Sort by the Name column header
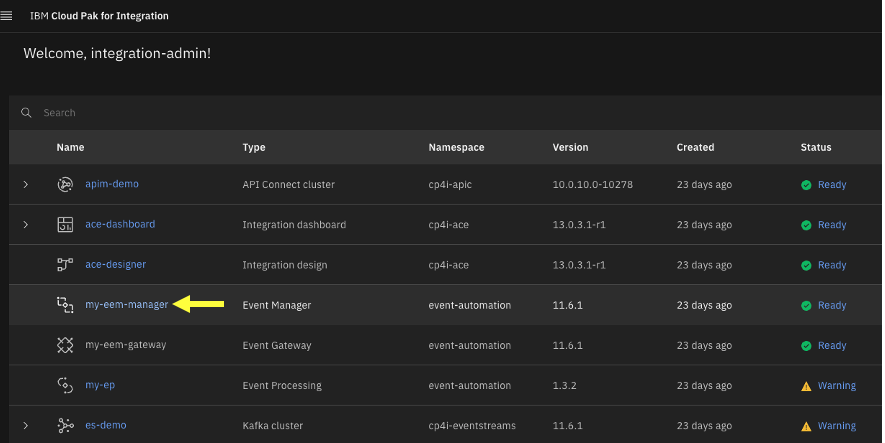The height and width of the screenshot is (443, 885). tap(70, 147)
